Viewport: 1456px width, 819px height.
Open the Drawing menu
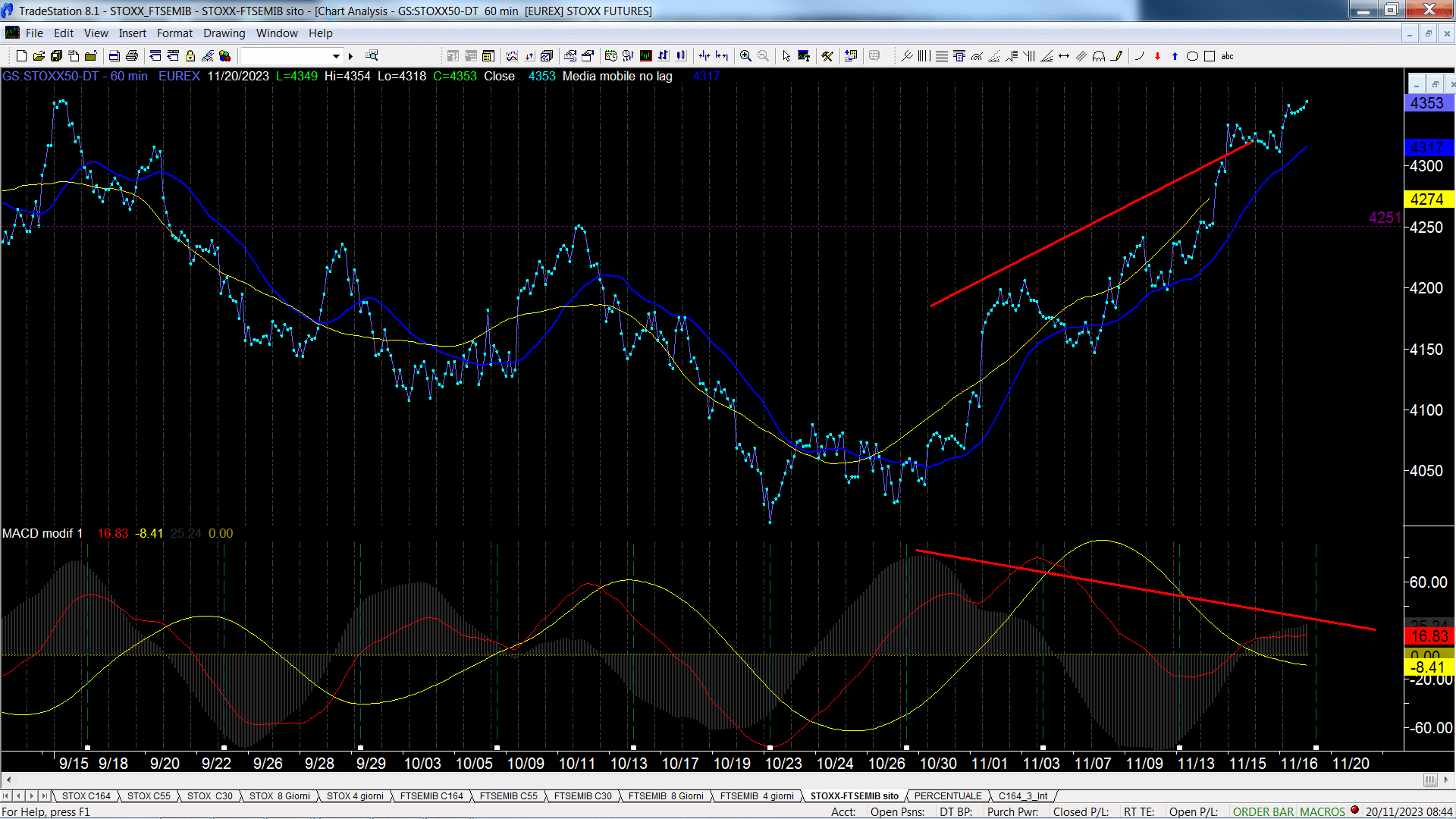point(224,33)
